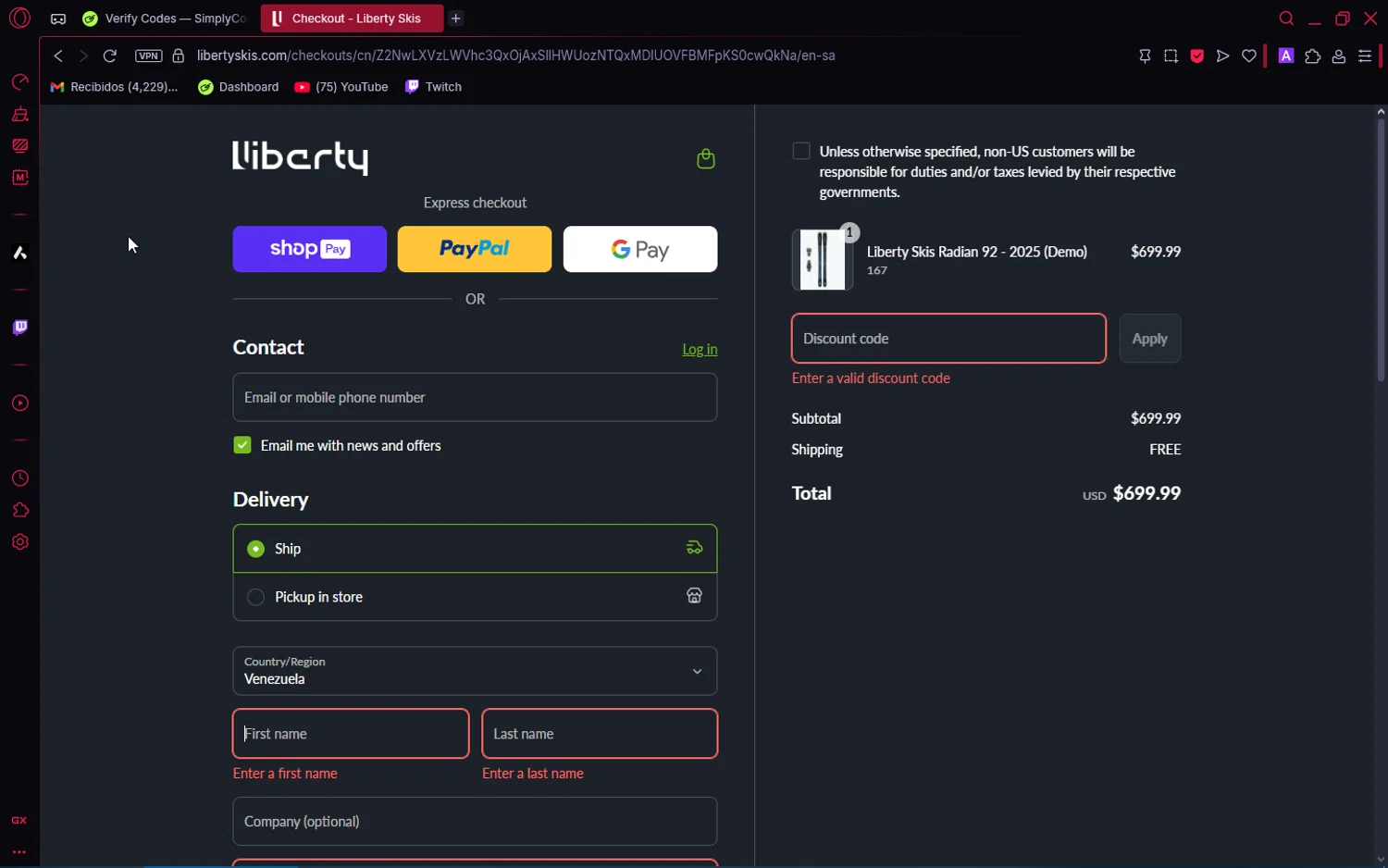The height and width of the screenshot is (868, 1388).
Task: Click the scrollbar down arrow
Action: click(x=1381, y=860)
